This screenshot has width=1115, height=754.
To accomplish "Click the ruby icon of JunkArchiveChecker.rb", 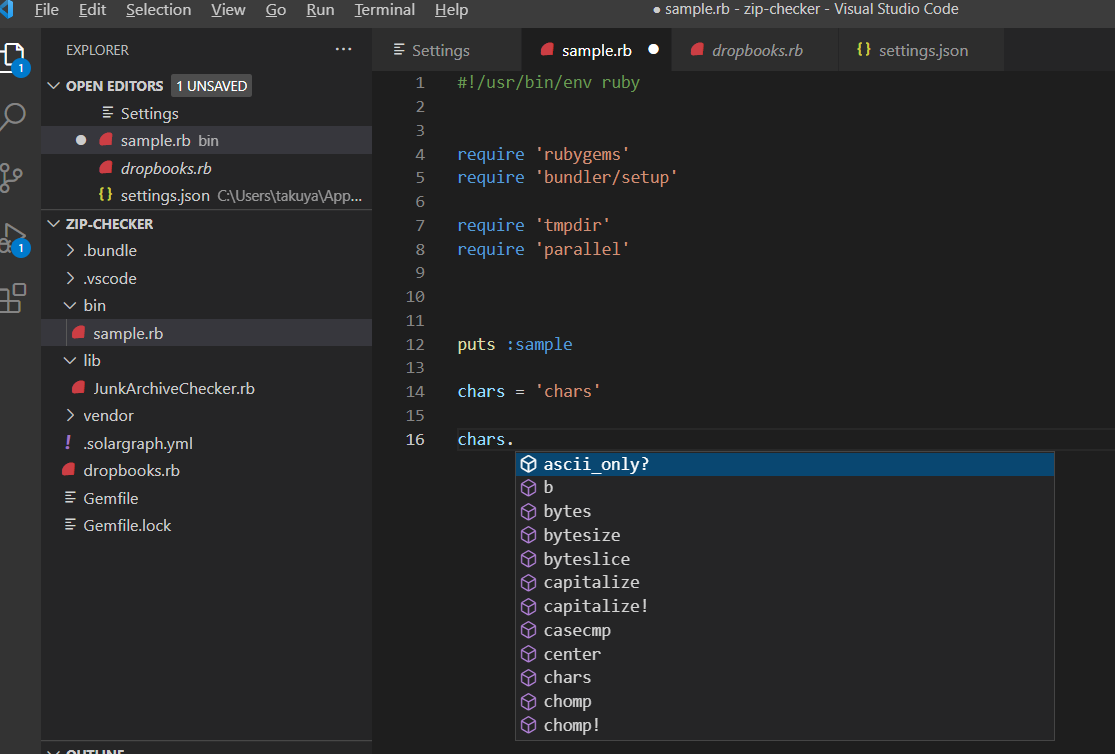I will coord(78,388).
